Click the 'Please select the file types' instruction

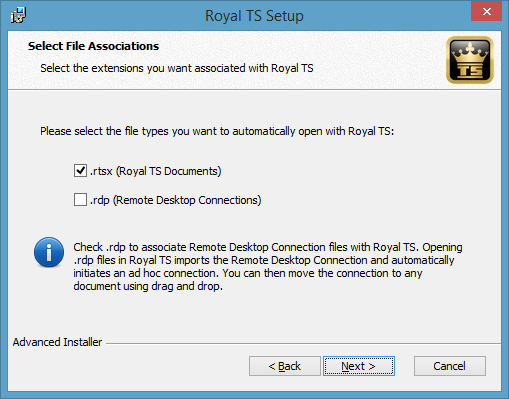pyautogui.click(x=217, y=131)
